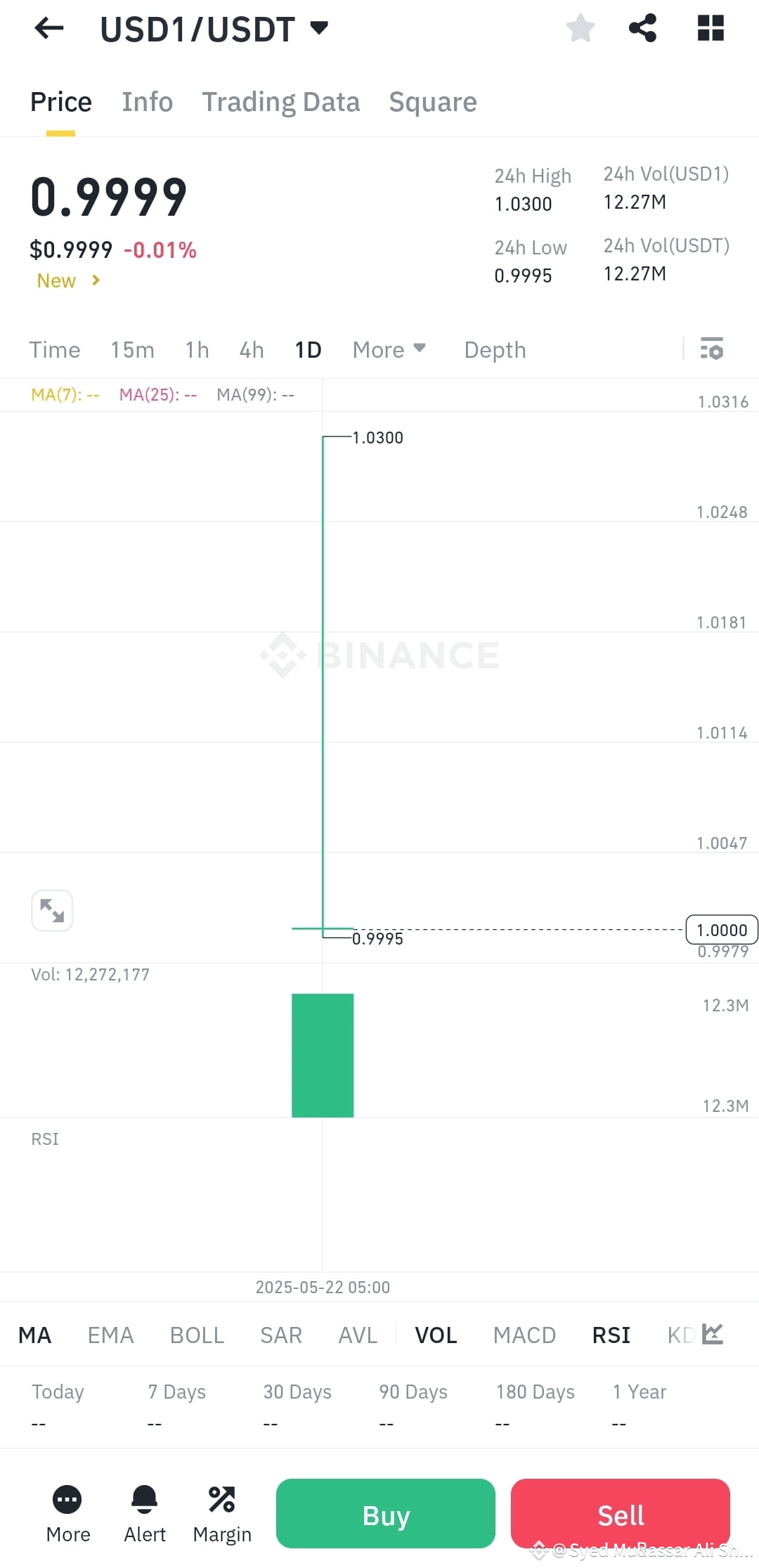Enable the MACD indicator
The width and height of the screenshot is (759, 1568).
(524, 1335)
